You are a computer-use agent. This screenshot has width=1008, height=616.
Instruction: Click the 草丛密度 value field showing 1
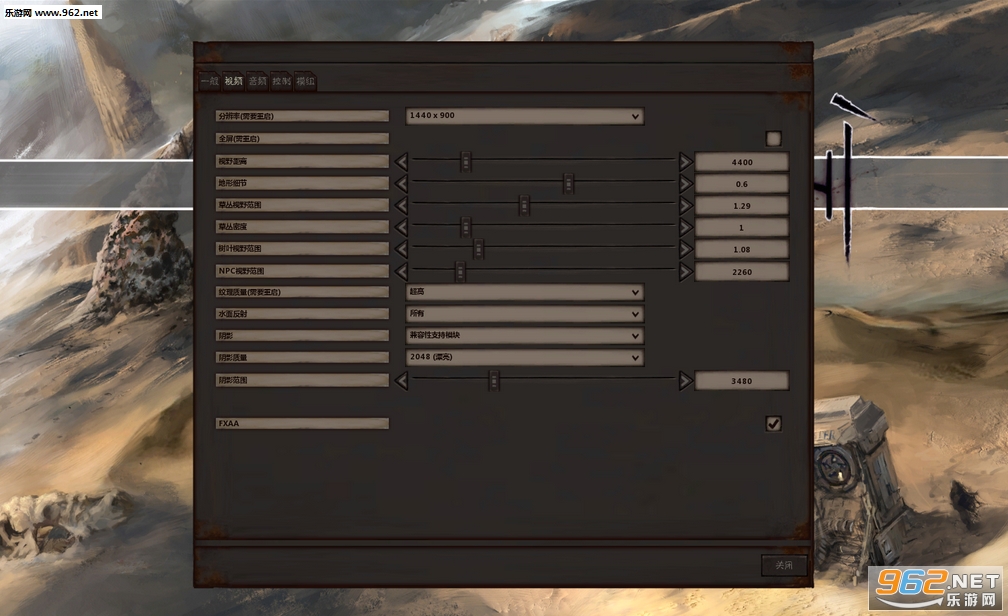(742, 228)
